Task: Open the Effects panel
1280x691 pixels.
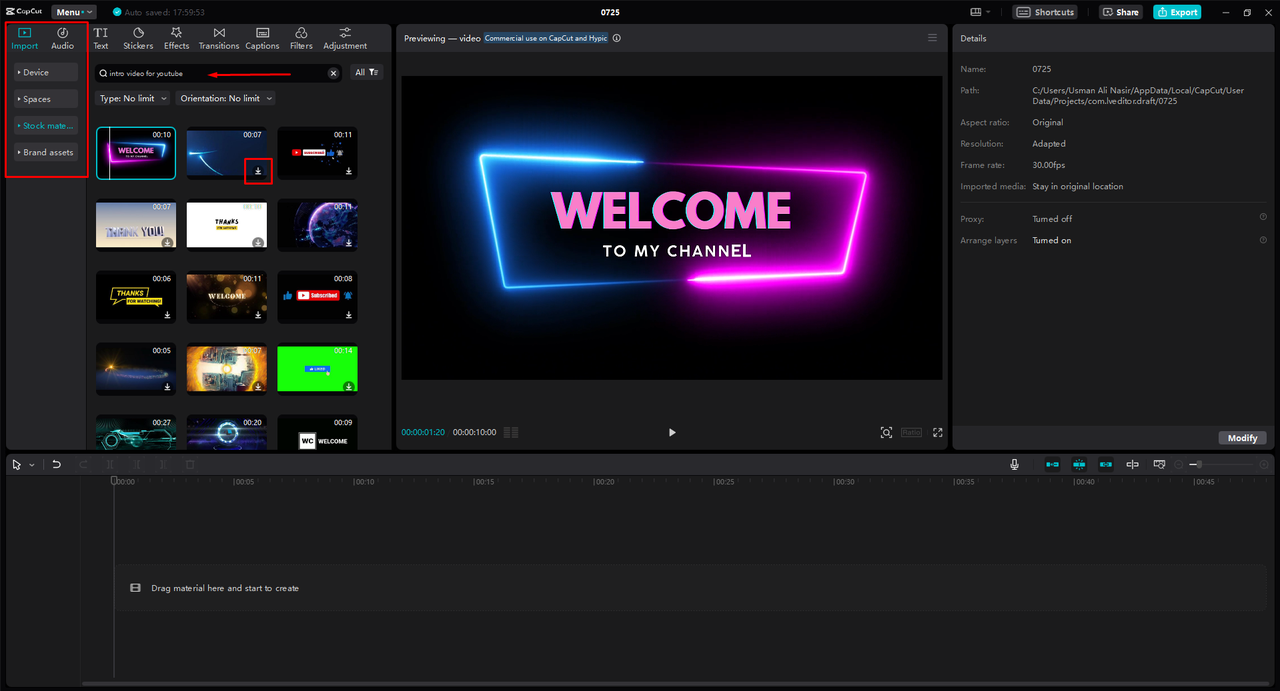Action: click(x=177, y=39)
